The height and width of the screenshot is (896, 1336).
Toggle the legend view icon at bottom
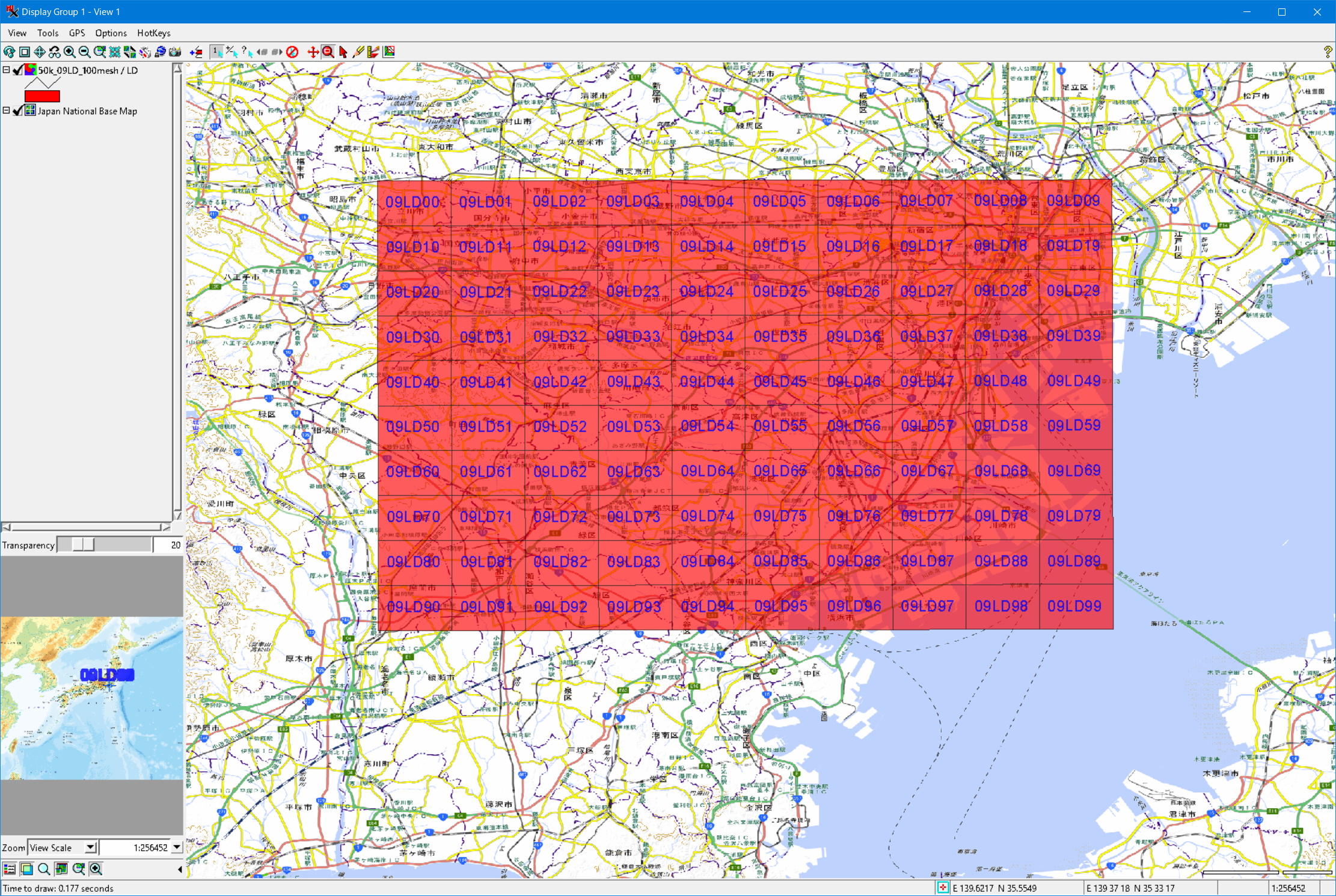[x=9, y=868]
